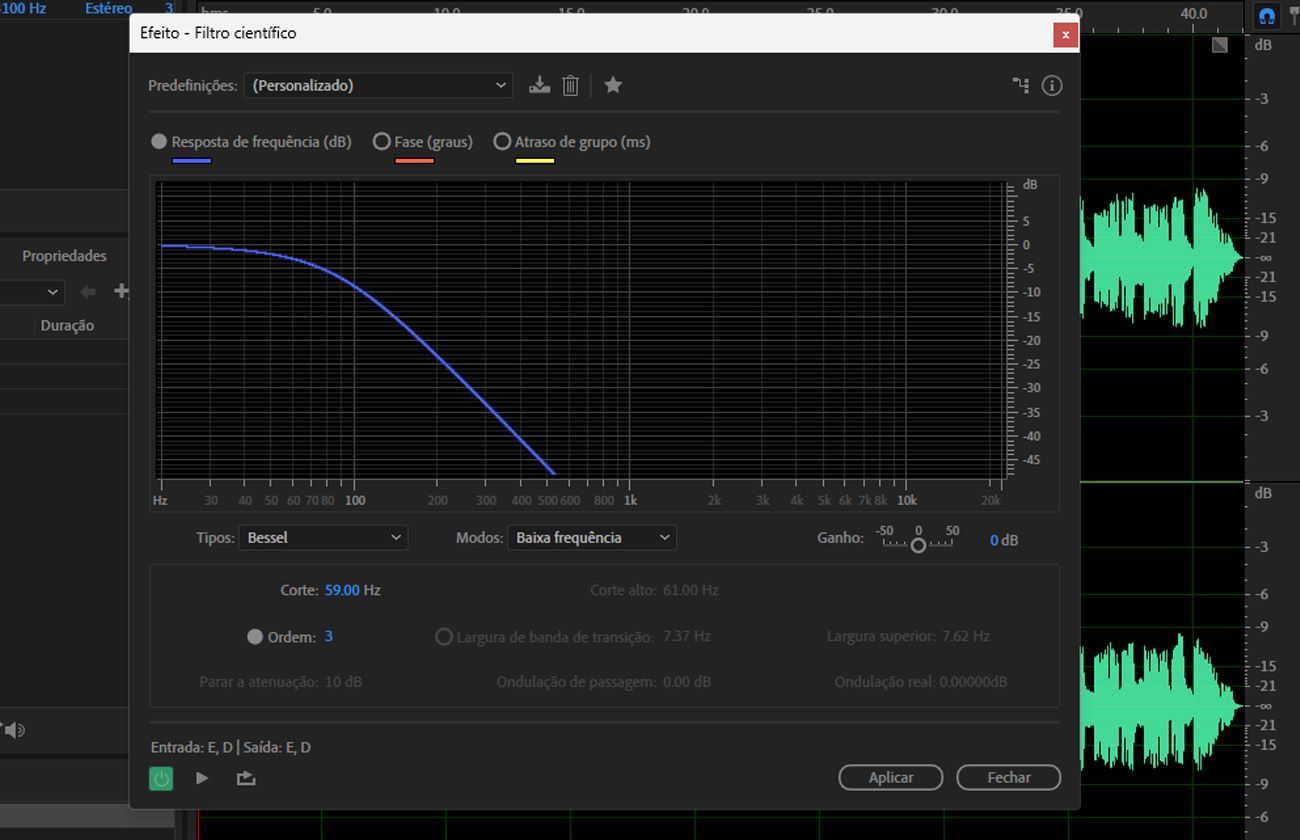This screenshot has width=1300, height=840.
Task: Toggle loop preview playback
Action: [246, 778]
